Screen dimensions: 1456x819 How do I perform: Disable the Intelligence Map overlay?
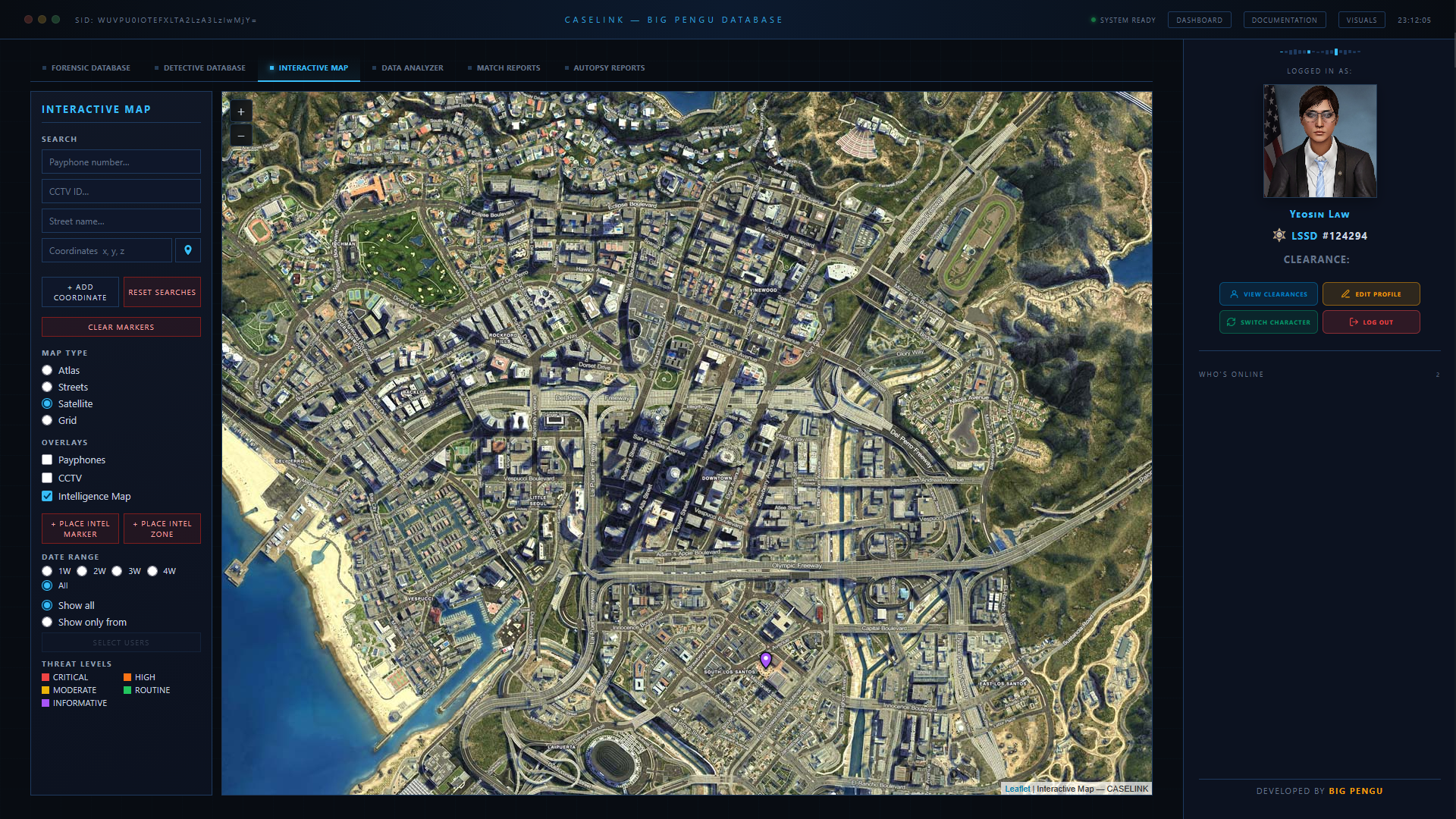click(x=47, y=496)
